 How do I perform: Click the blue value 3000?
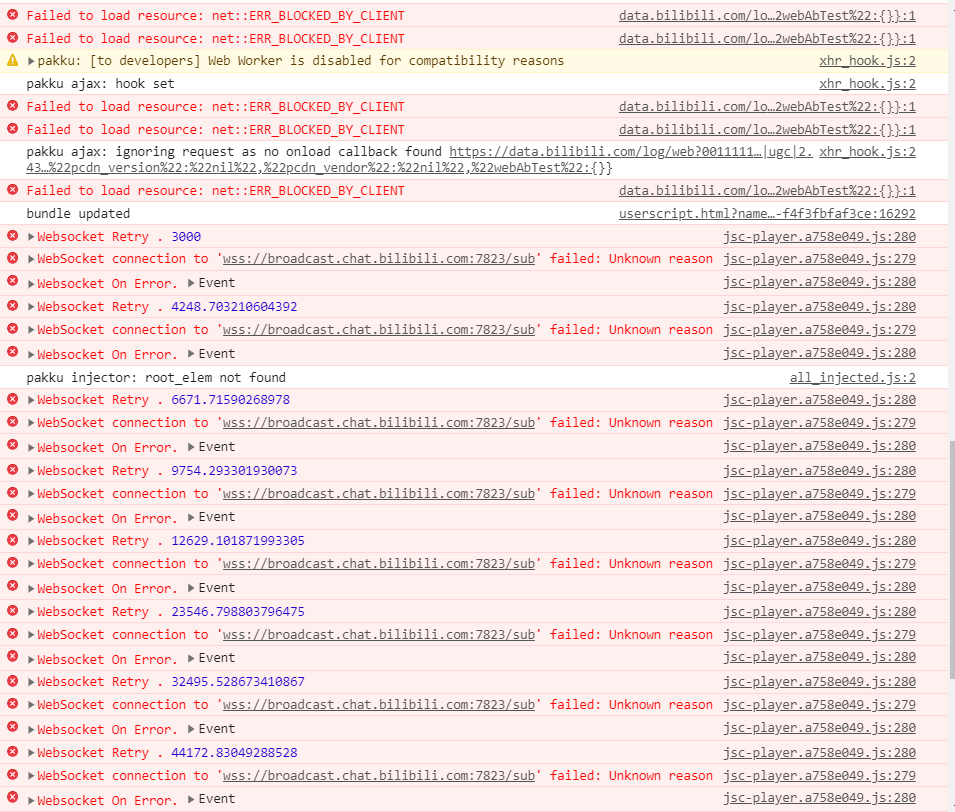click(186, 237)
